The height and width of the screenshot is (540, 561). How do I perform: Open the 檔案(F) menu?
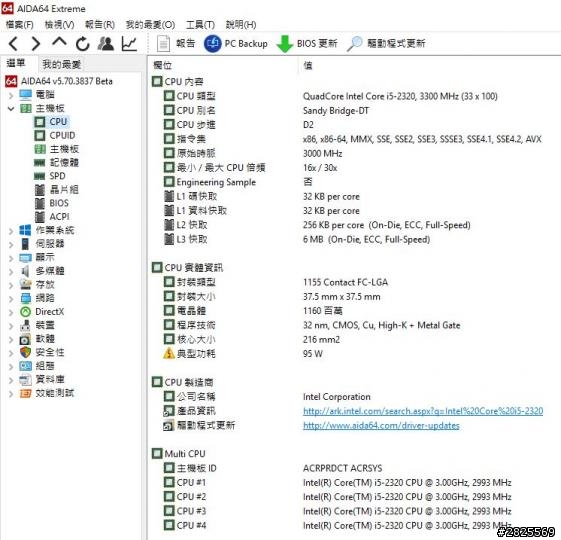20,25
